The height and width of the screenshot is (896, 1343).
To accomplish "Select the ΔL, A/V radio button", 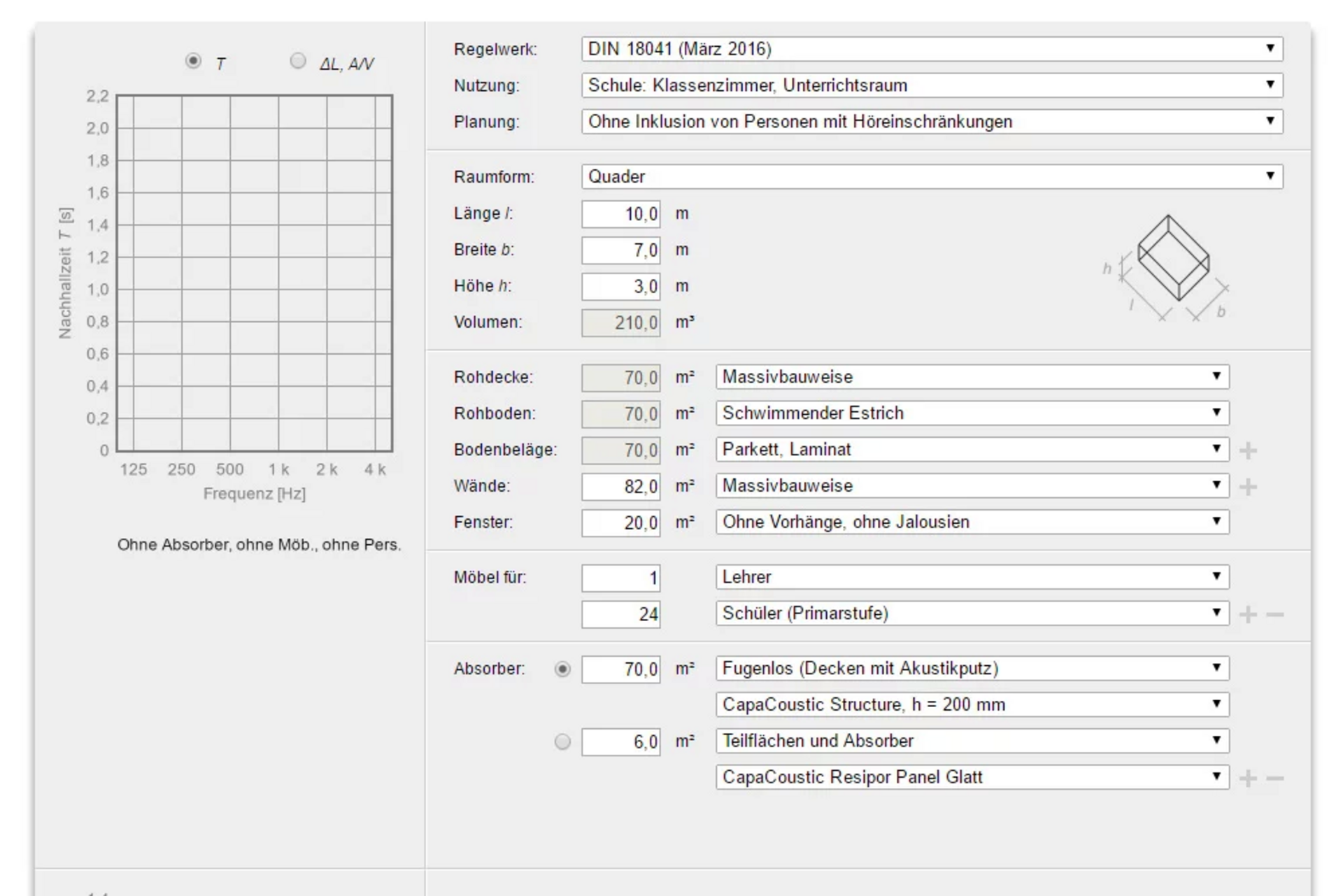I will tap(298, 62).
